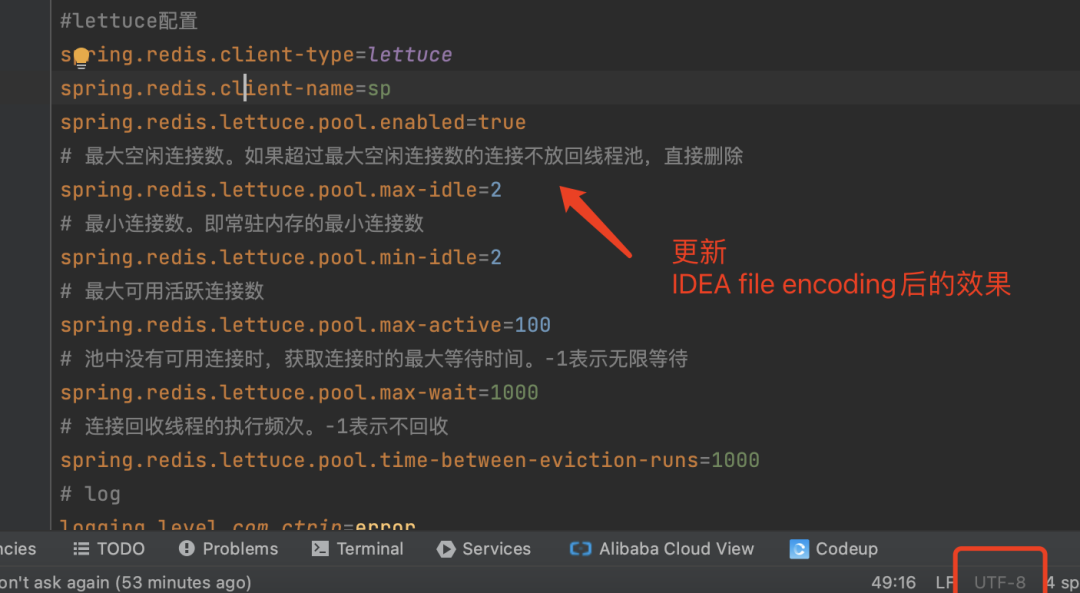Open the Terminal tool window icon
Image resolution: width=1080 pixels, height=593 pixels.
point(320,548)
